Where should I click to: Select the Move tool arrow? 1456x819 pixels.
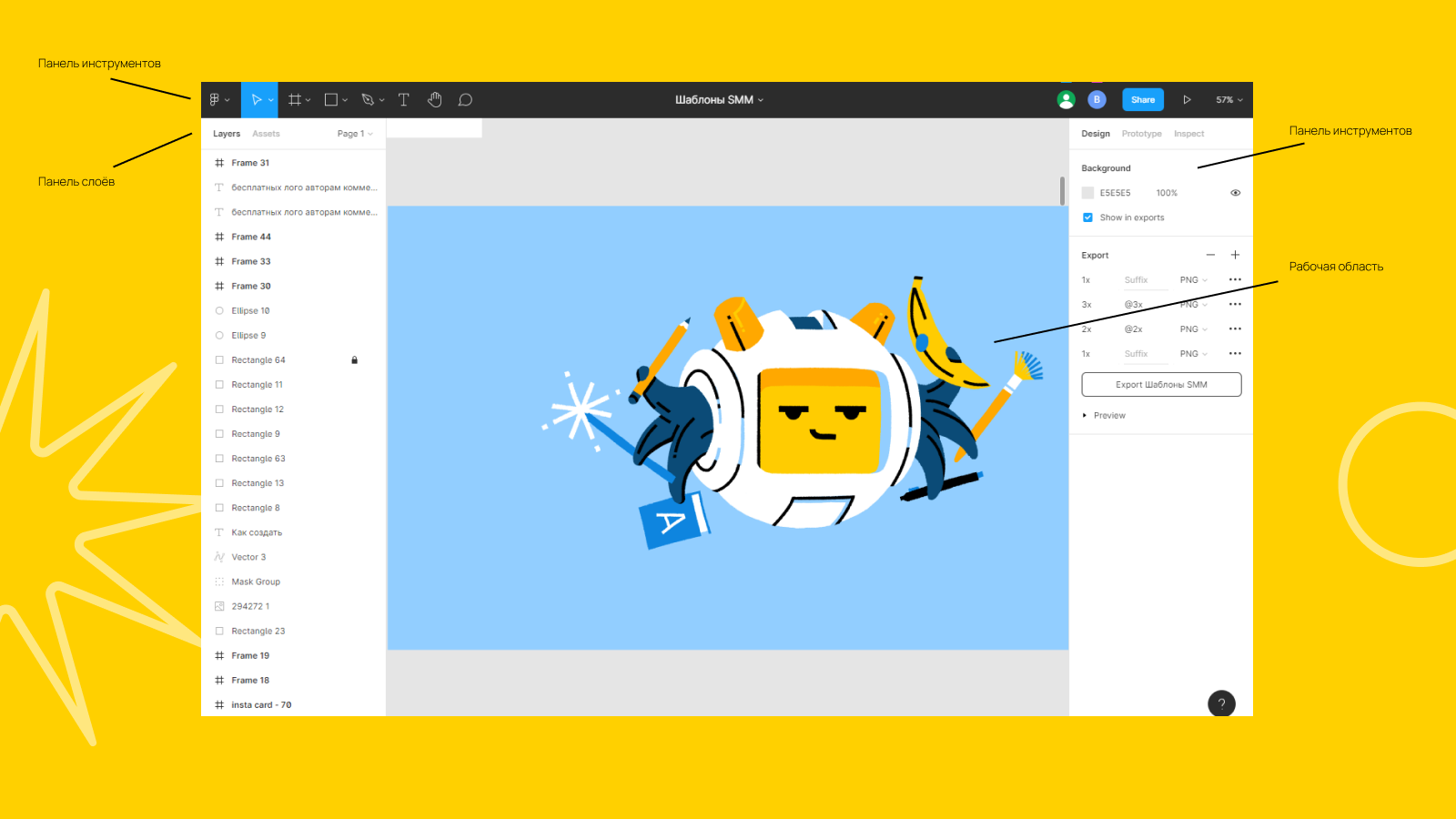pos(257,100)
